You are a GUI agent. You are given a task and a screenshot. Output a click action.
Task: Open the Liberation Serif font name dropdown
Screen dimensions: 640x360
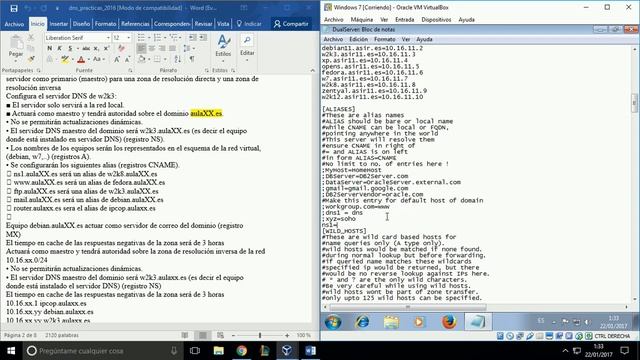108,38
